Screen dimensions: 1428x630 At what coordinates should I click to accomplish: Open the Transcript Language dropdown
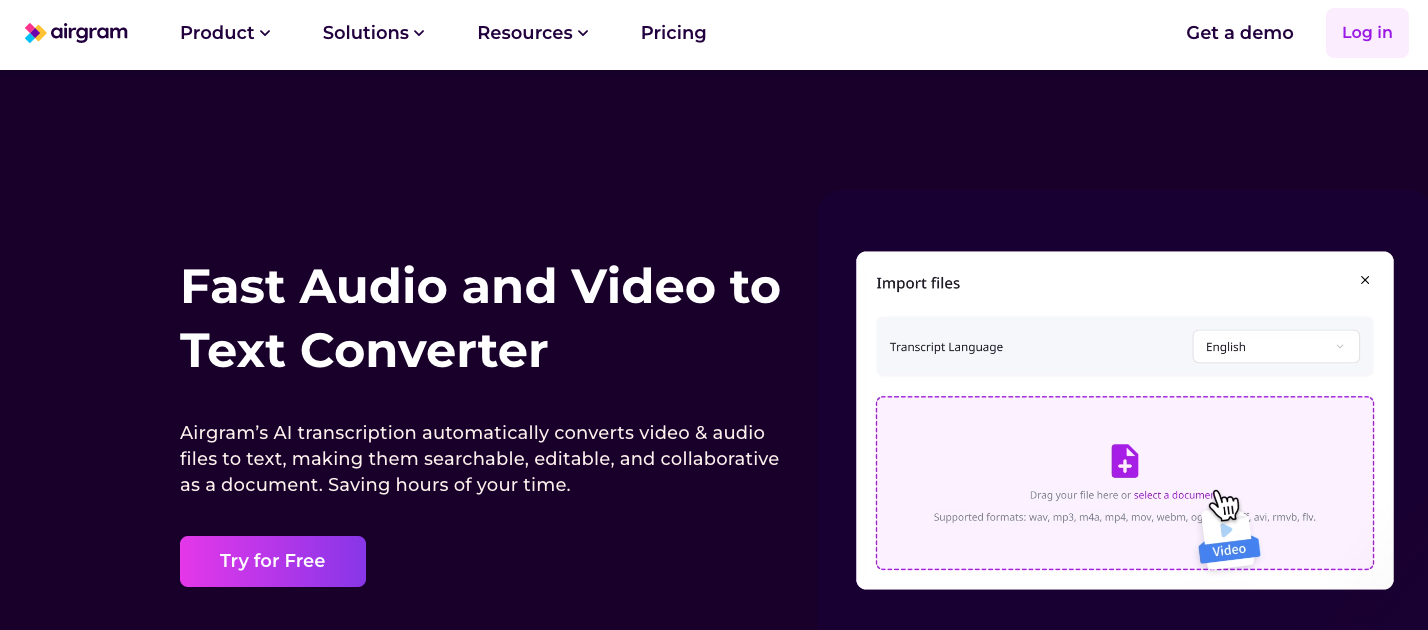point(1275,346)
